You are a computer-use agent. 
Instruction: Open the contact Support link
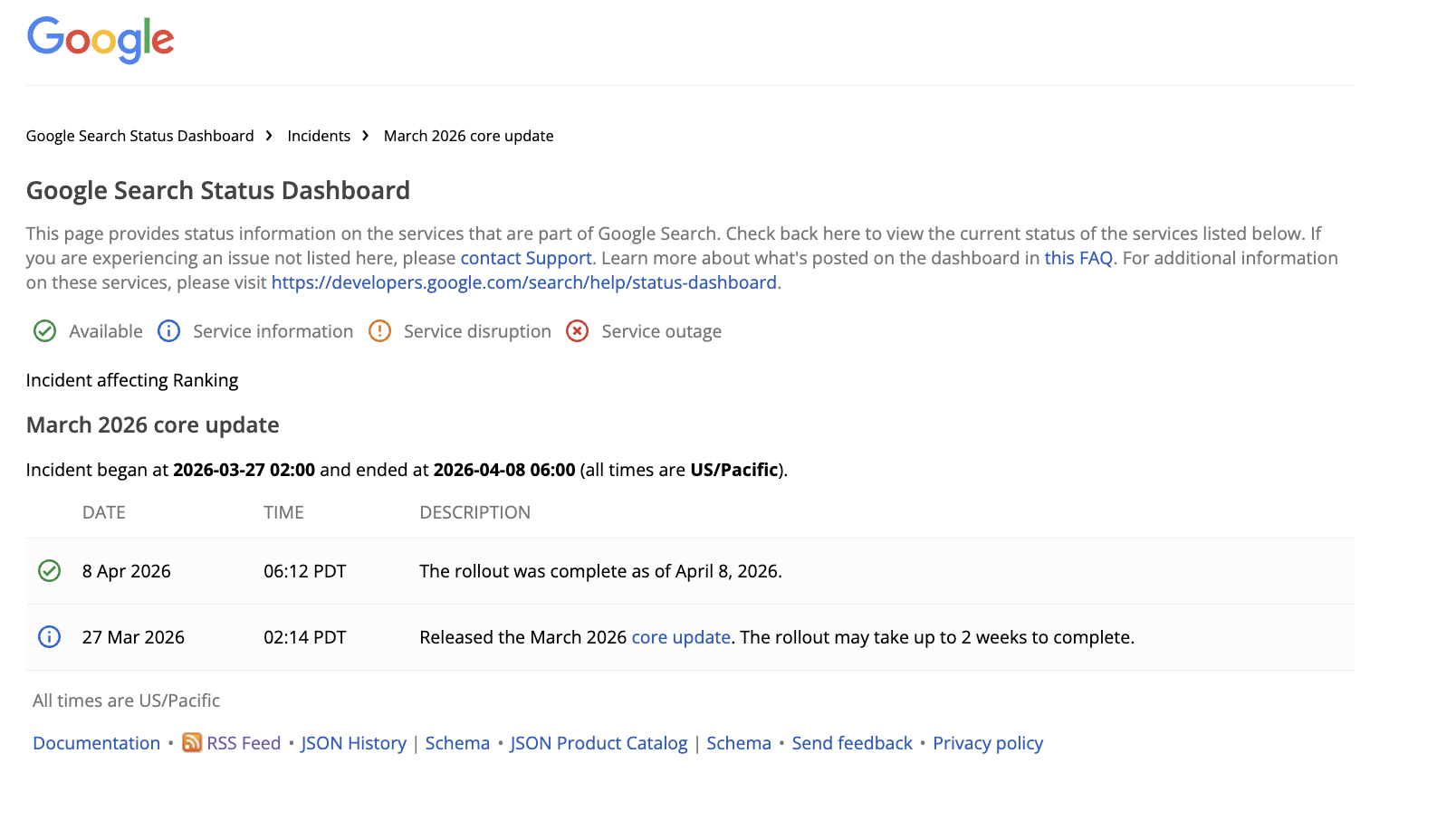pyautogui.click(x=525, y=257)
